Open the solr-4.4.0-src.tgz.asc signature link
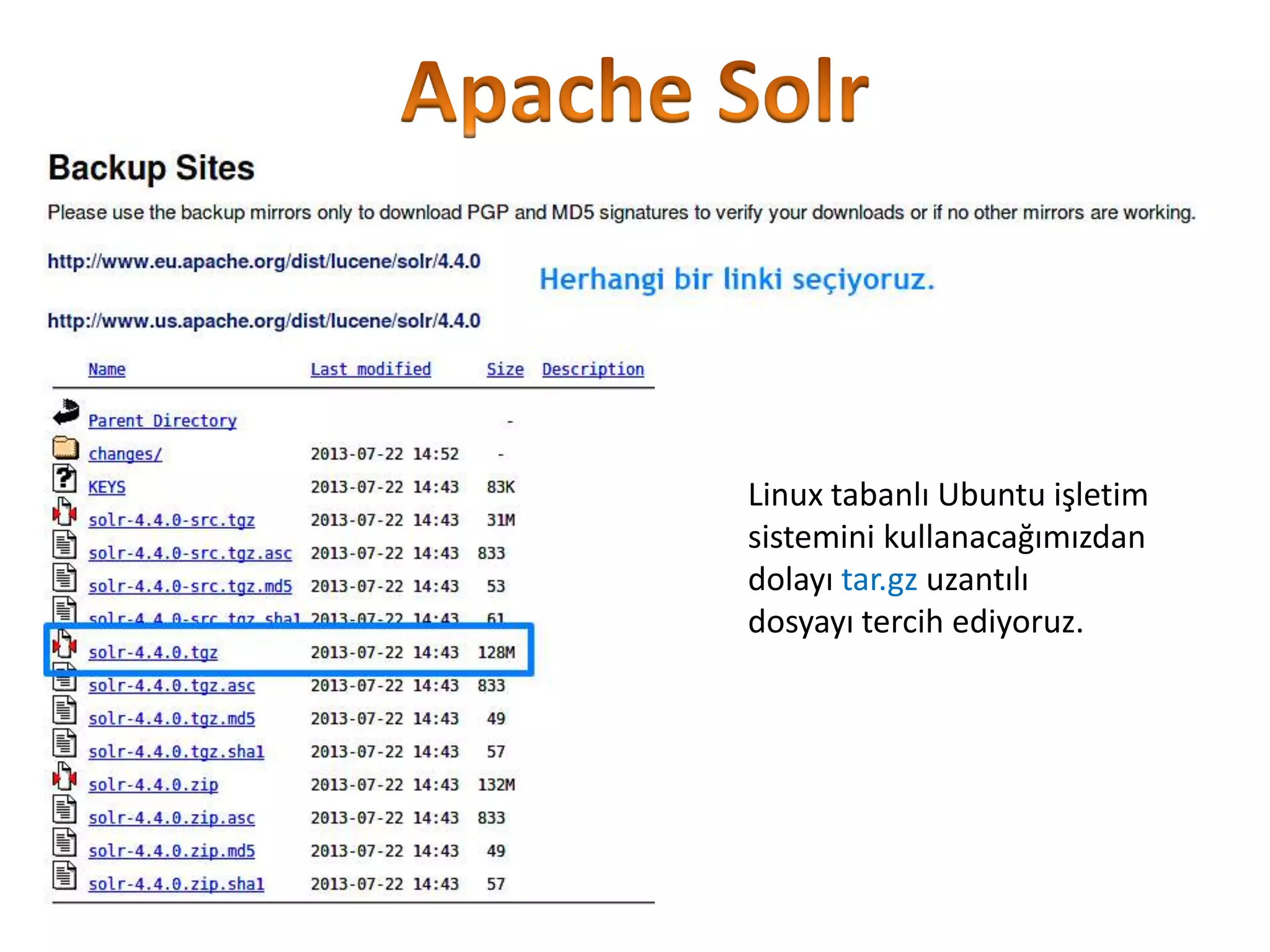This screenshot has height=952, width=1270. (x=190, y=553)
